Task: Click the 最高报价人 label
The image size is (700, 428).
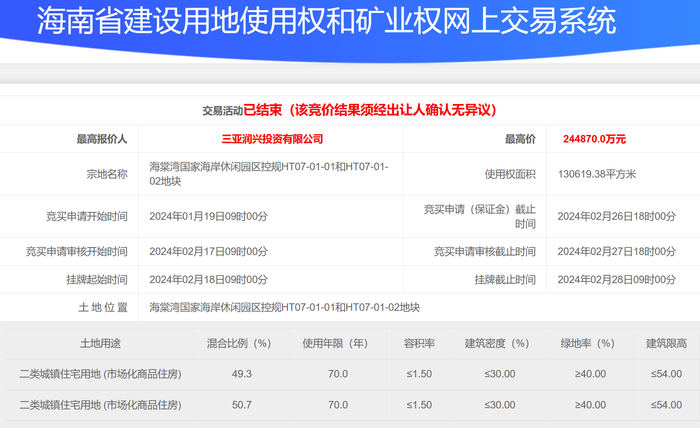Action: coord(102,139)
